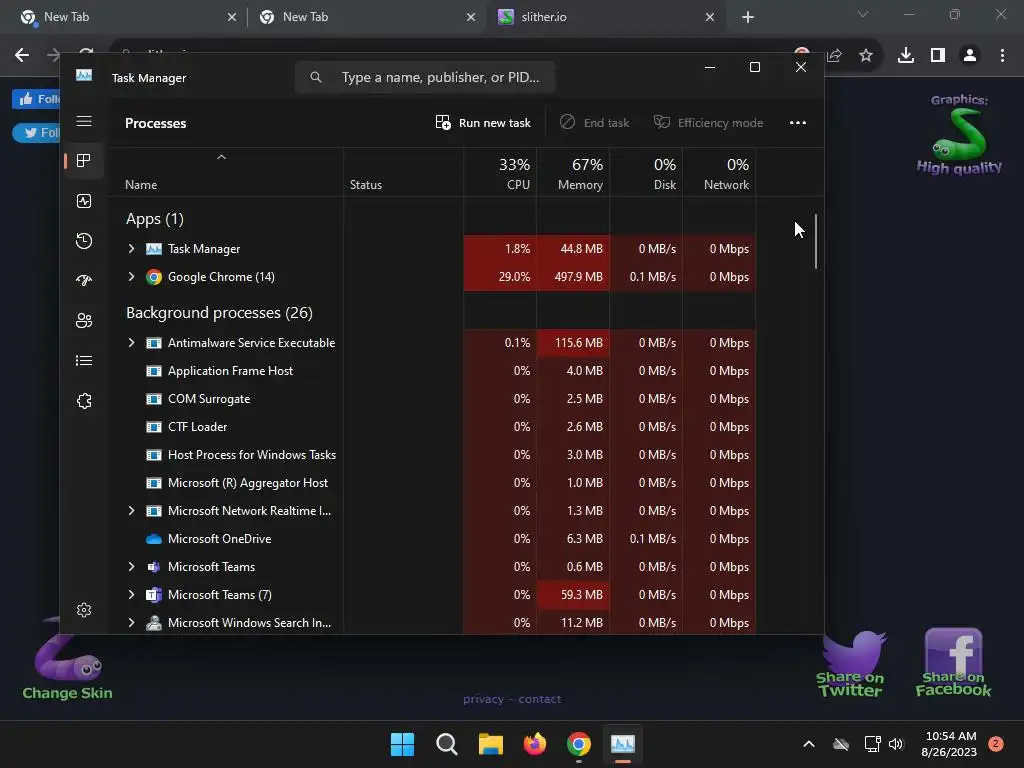The height and width of the screenshot is (768, 1024).
Task: Bookmark this page with star icon
Action: (x=865, y=56)
